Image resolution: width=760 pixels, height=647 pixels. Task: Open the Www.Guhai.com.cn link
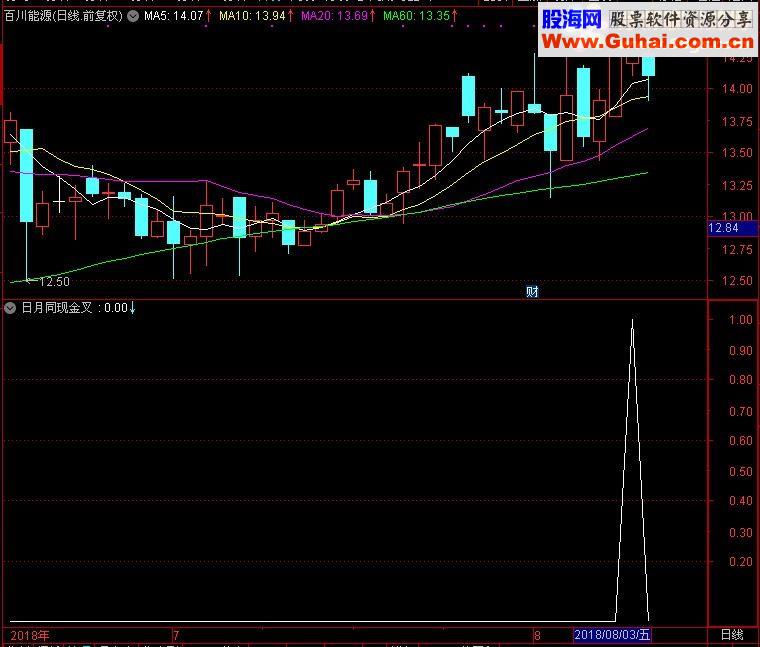tap(648, 42)
